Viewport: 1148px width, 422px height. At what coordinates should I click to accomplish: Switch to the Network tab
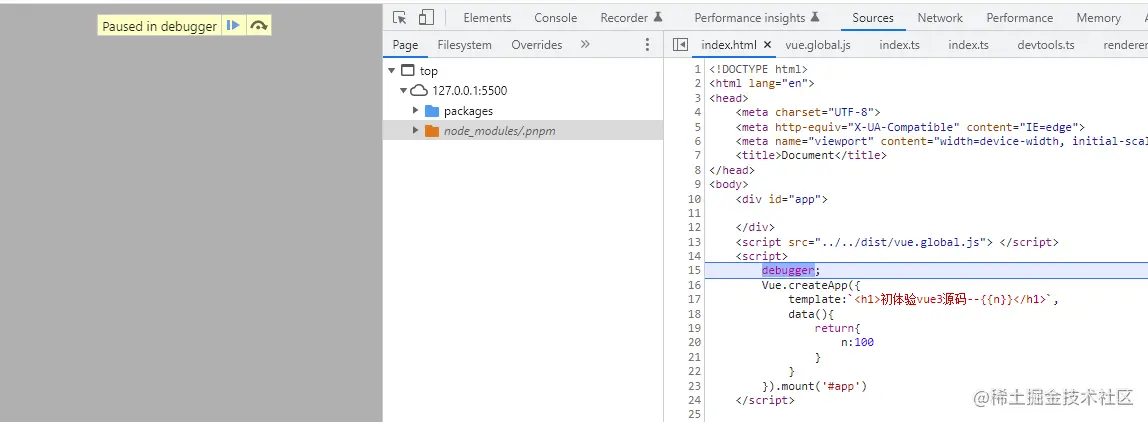(x=940, y=18)
